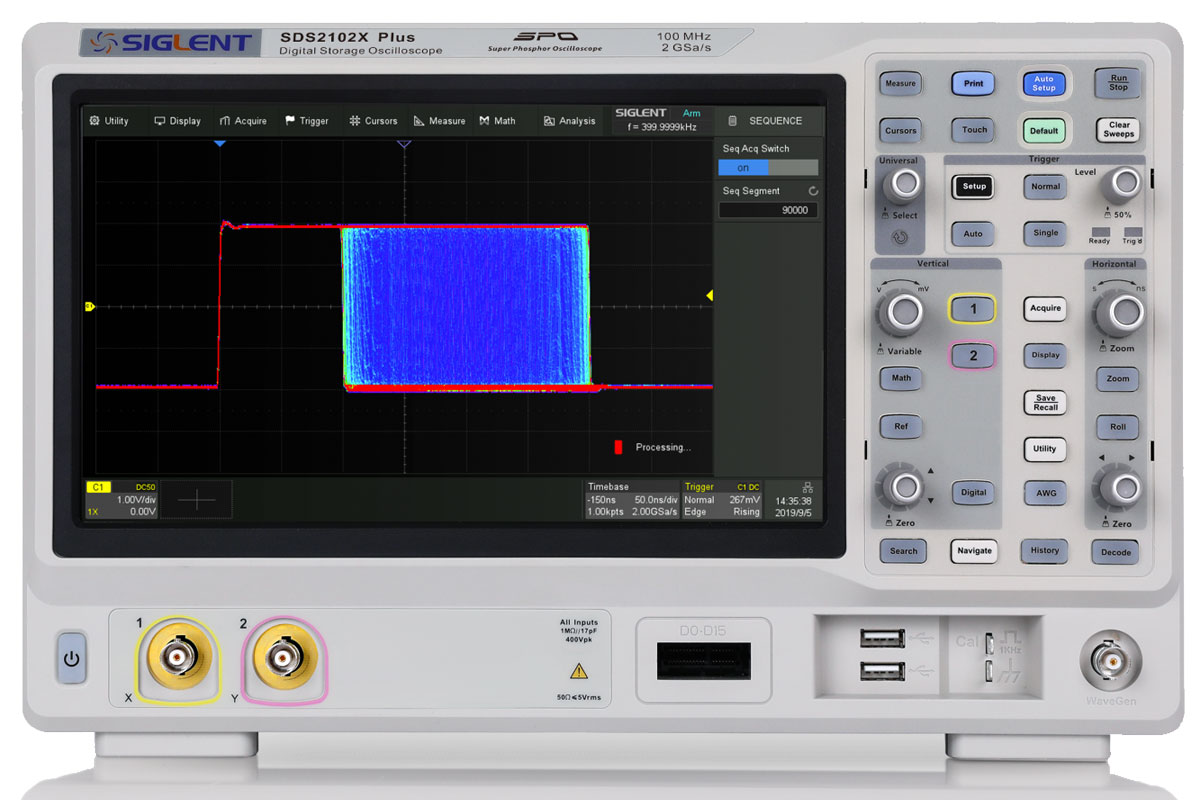Viewport: 1200px width, 800px height.
Task: Click the Save Recall button
Action: pyautogui.click(x=1045, y=402)
